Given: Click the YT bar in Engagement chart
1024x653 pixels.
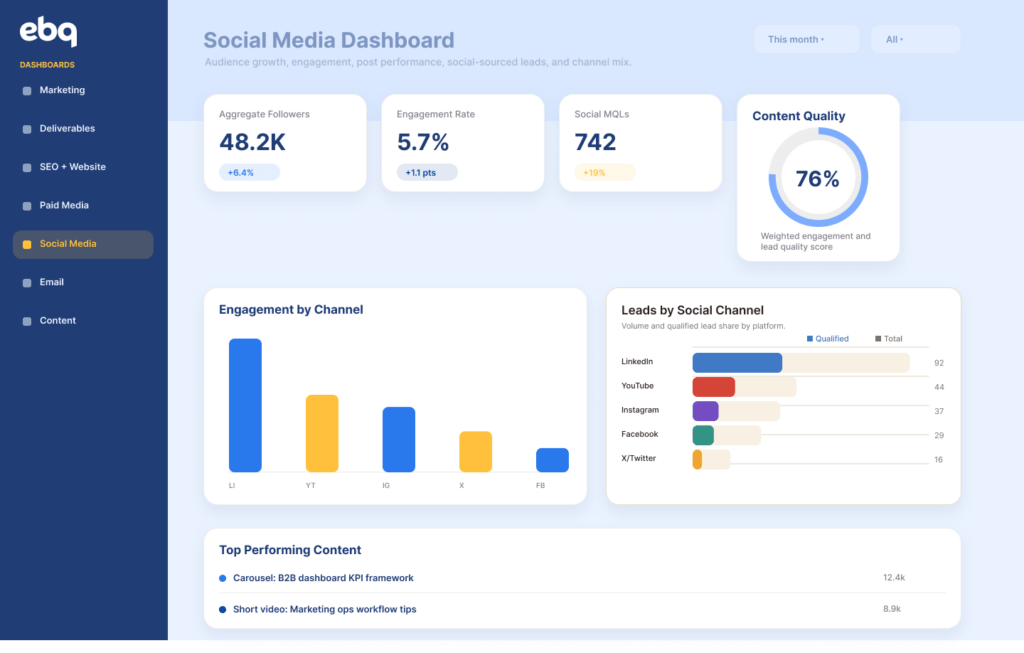Looking at the screenshot, I should pos(322,433).
